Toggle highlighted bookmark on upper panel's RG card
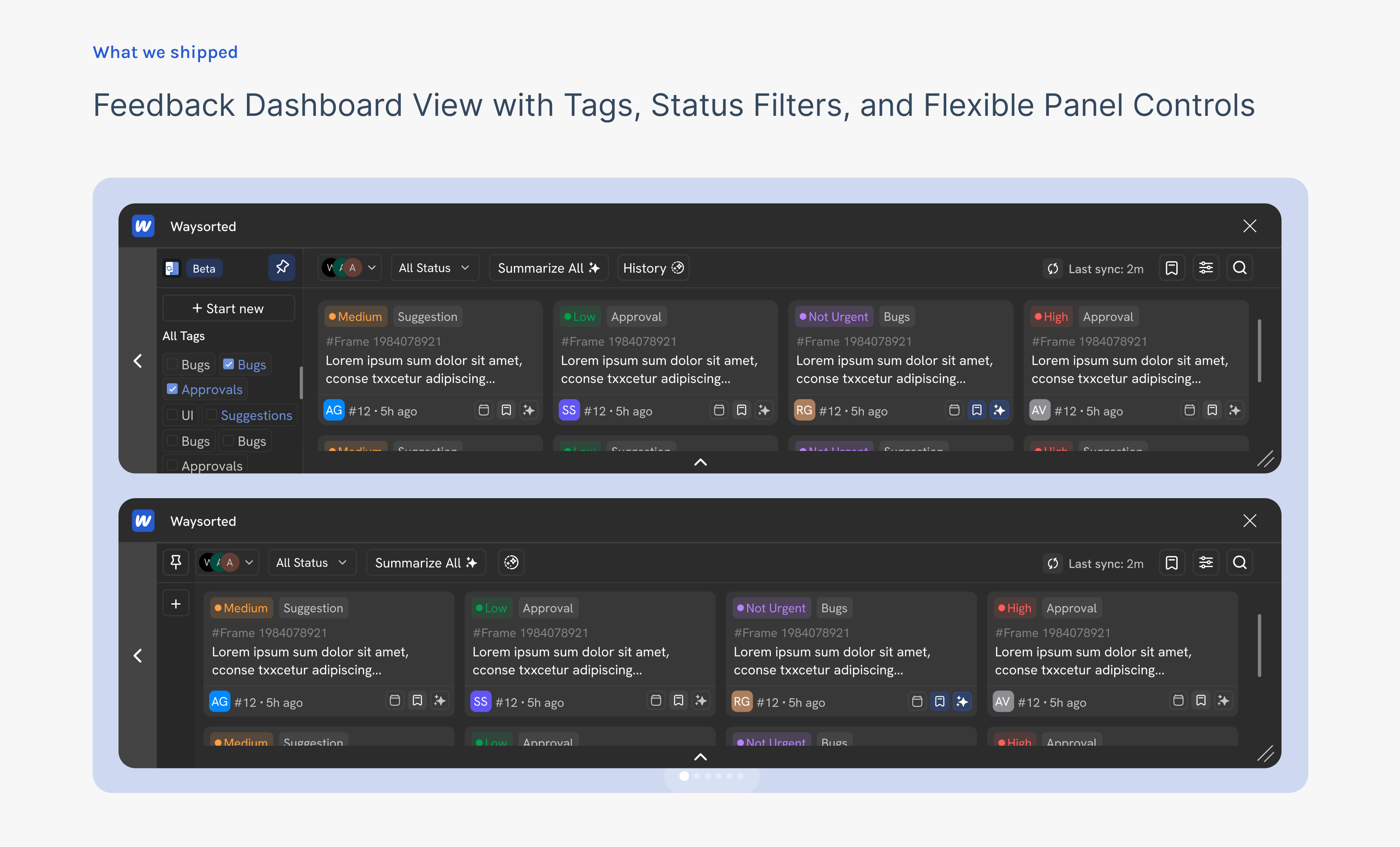Screen dimensions: 1400x847 click(x=977, y=410)
